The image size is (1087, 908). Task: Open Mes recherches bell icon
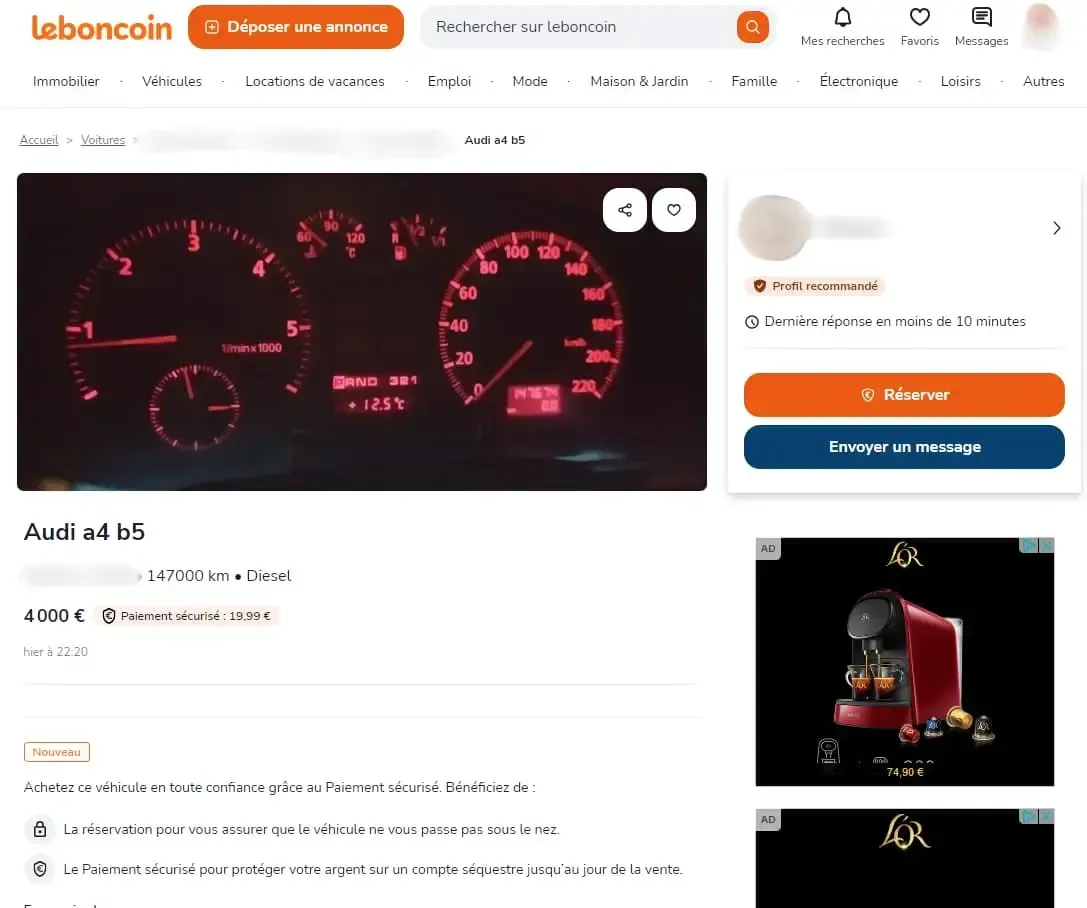(x=842, y=17)
